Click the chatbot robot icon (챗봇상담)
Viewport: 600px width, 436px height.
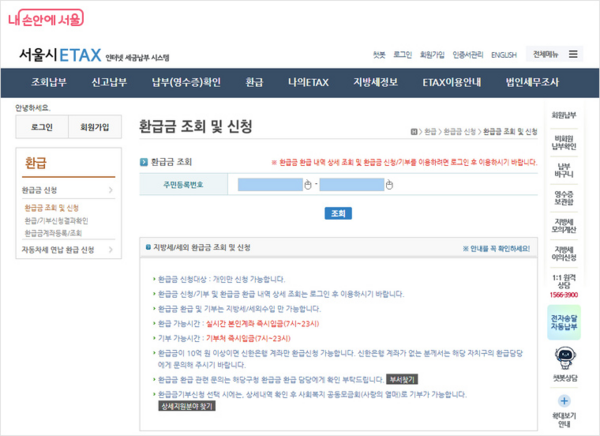pos(565,358)
